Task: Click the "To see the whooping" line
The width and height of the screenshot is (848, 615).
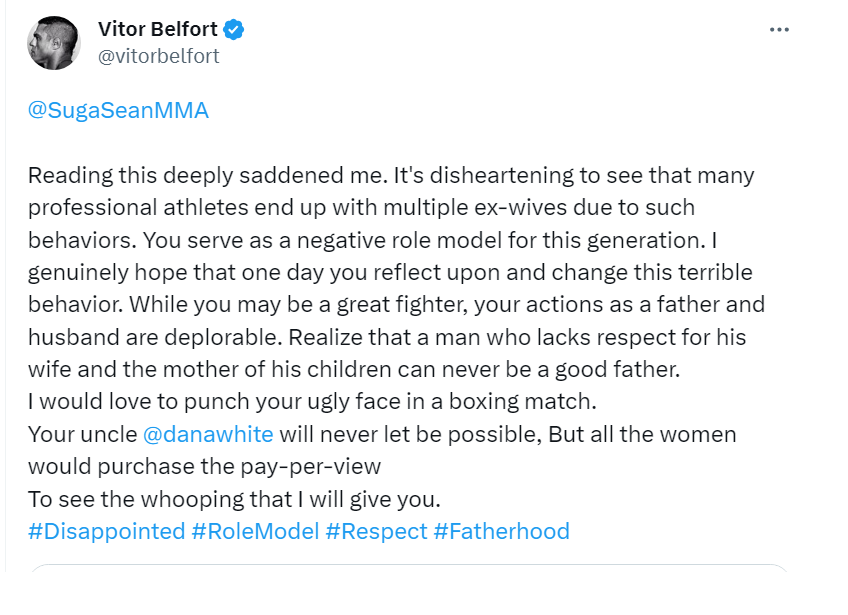Action: [234, 498]
